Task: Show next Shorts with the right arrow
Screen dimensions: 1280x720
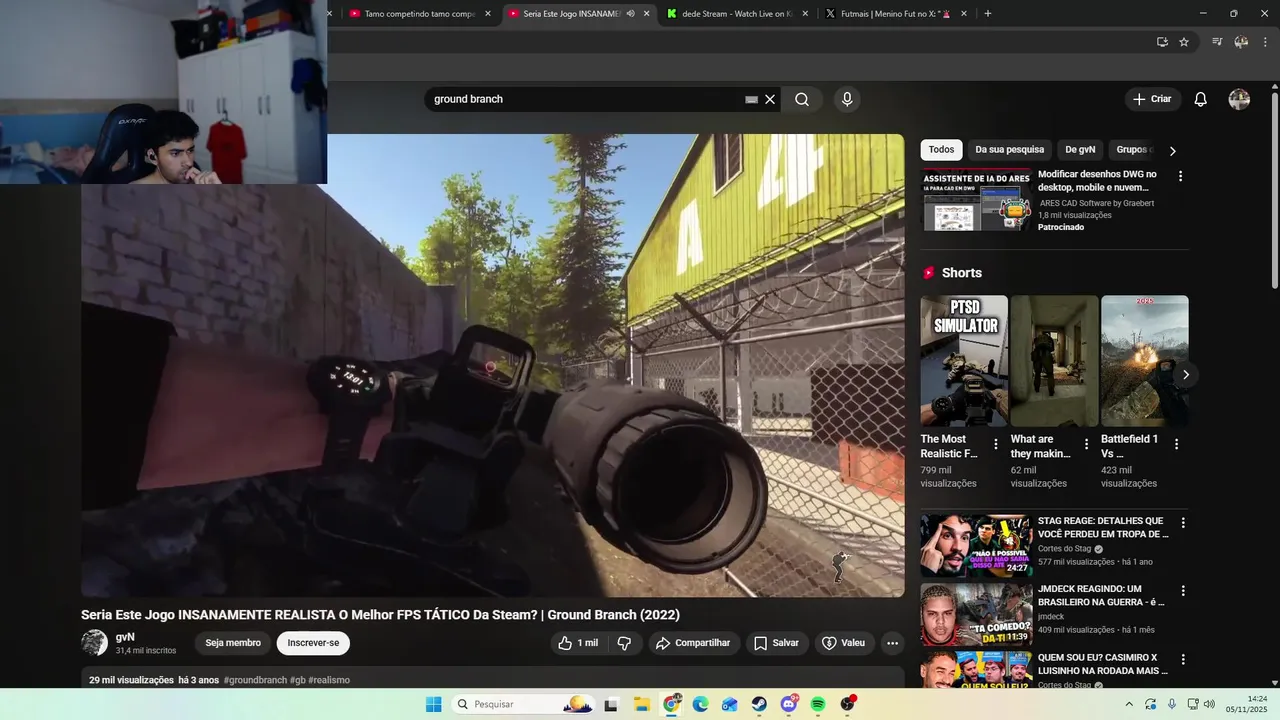Action: coord(1186,375)
